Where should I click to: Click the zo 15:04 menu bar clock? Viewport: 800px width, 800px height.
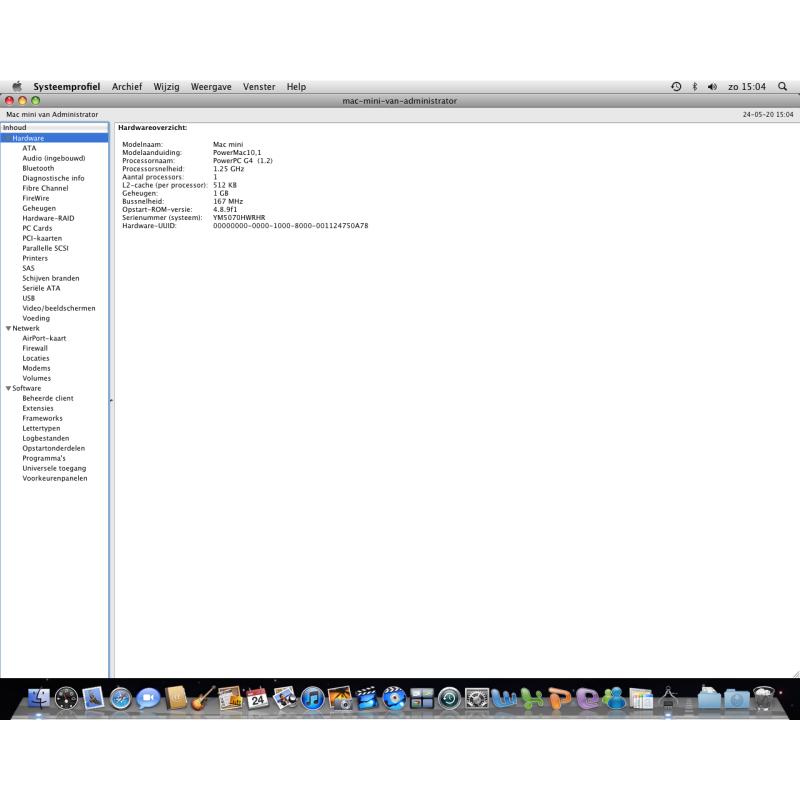pos(747,87)
